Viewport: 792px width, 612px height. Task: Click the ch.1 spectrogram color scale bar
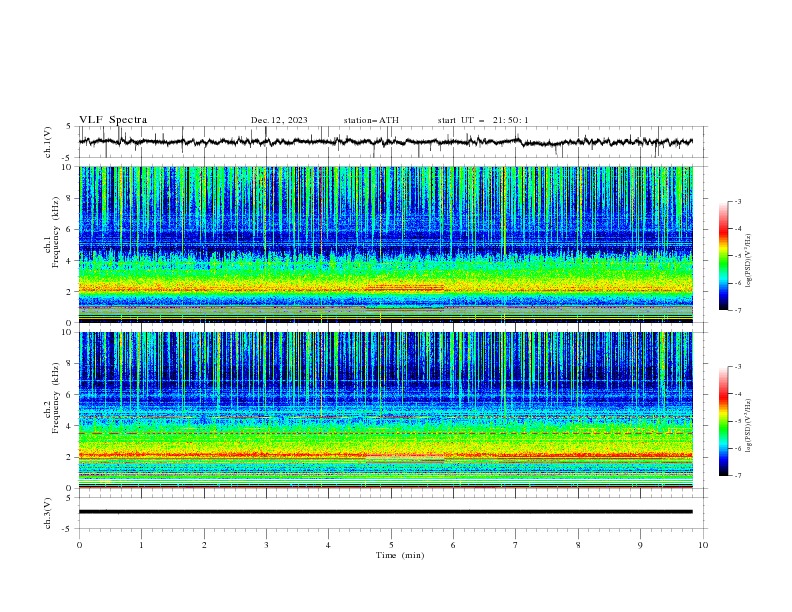(723, 256)
